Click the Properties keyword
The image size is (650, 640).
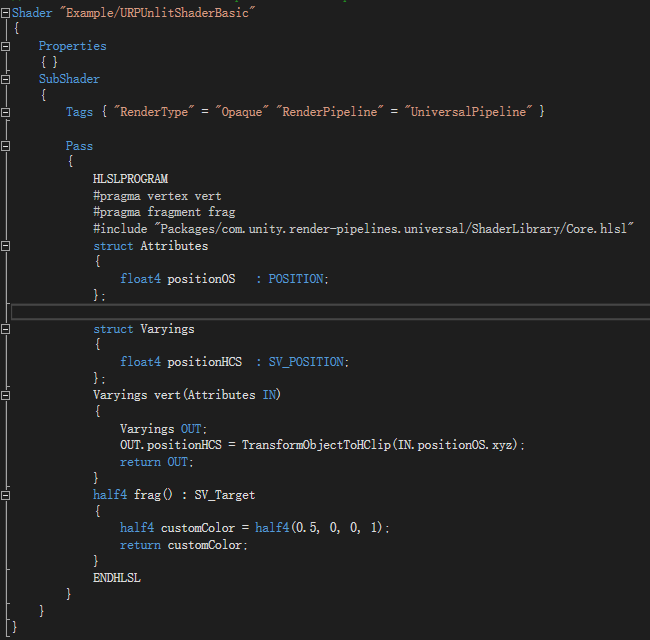point(73,46)
